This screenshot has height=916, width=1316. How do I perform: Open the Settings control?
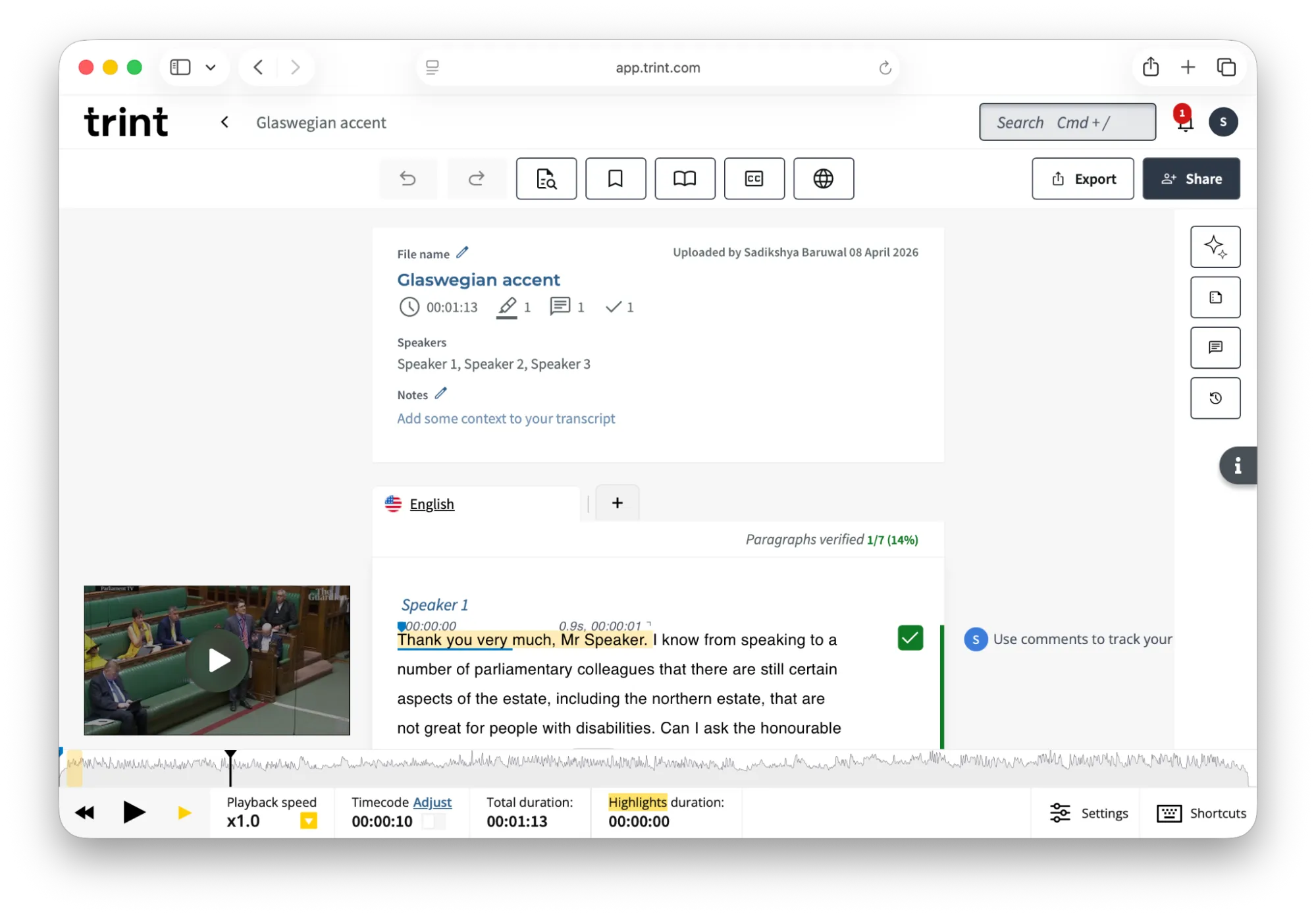pos(1089,813)
